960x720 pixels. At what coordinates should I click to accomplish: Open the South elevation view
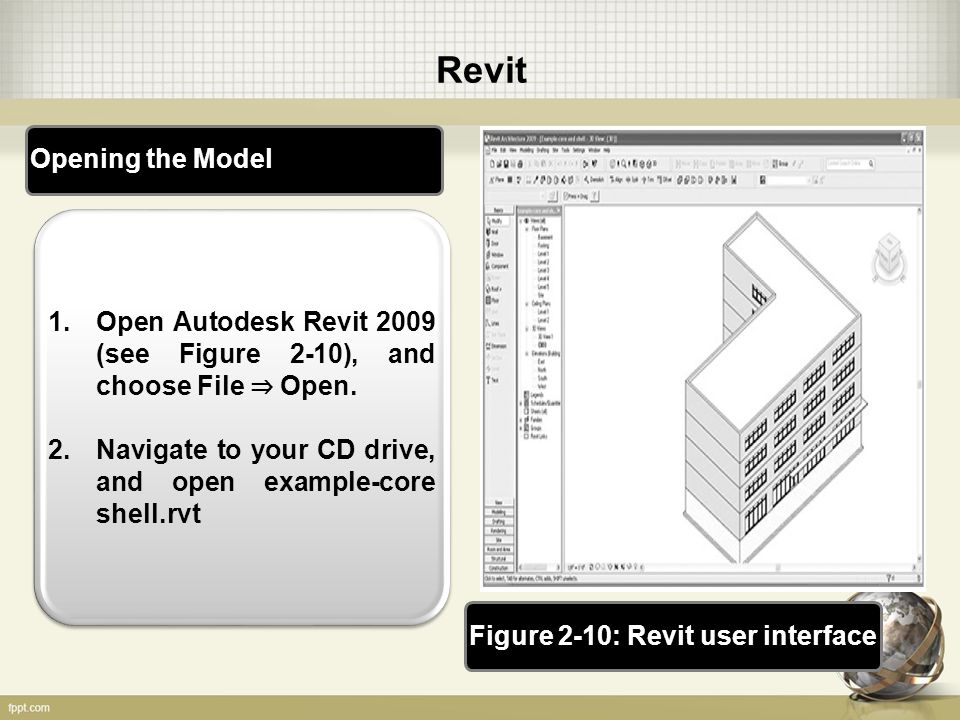pyautogui.click(x=541, y=378)
